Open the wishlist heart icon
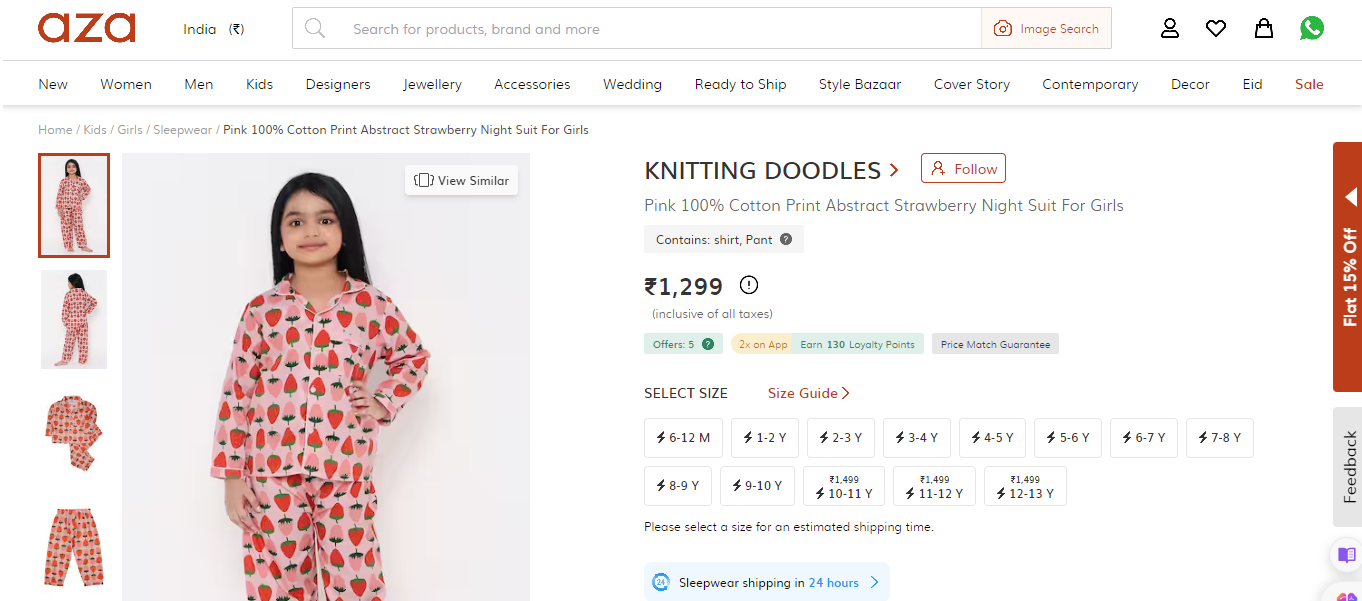The image size is (1362, 601). click(1216, 28)
